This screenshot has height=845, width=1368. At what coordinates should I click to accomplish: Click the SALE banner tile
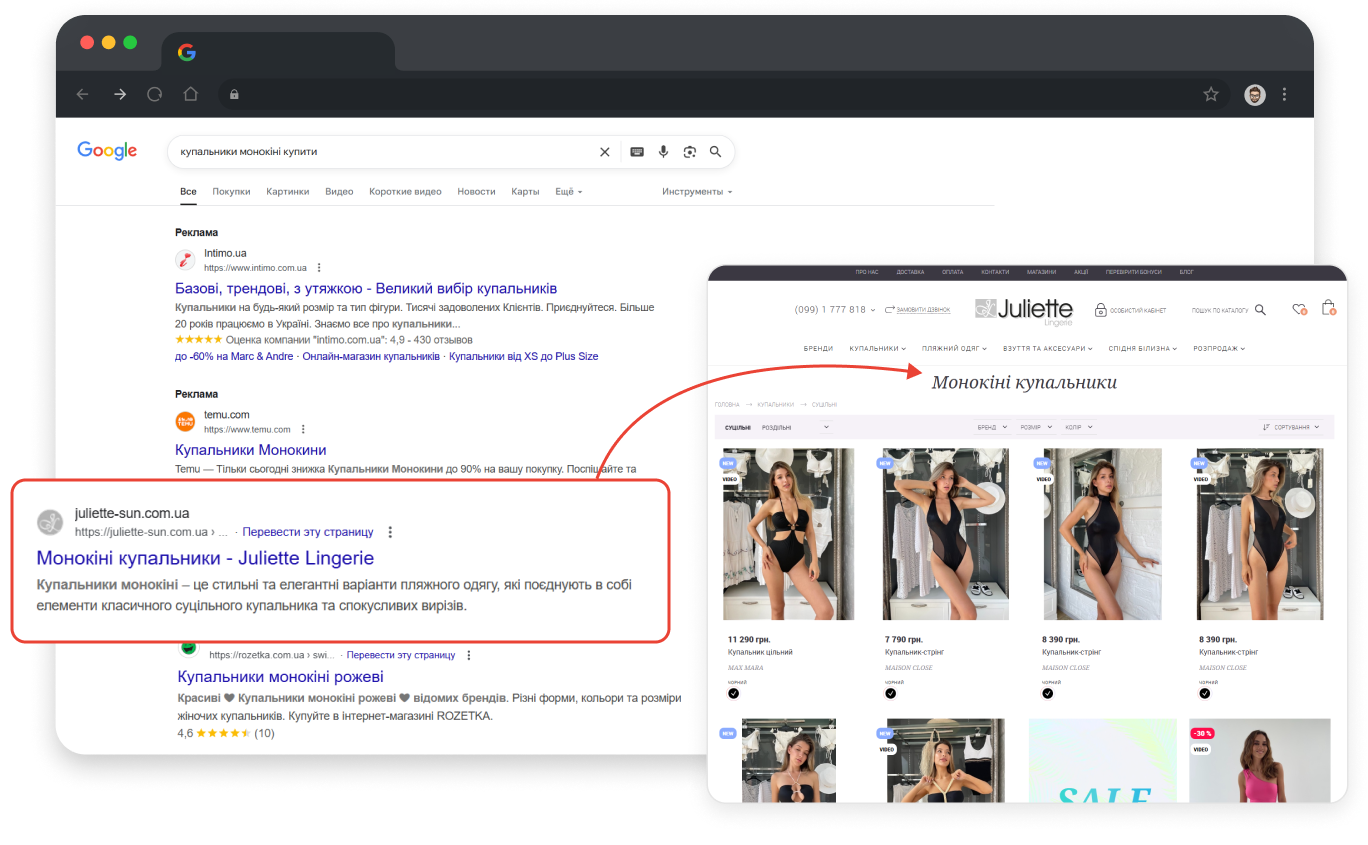[x=1103, y=761]
